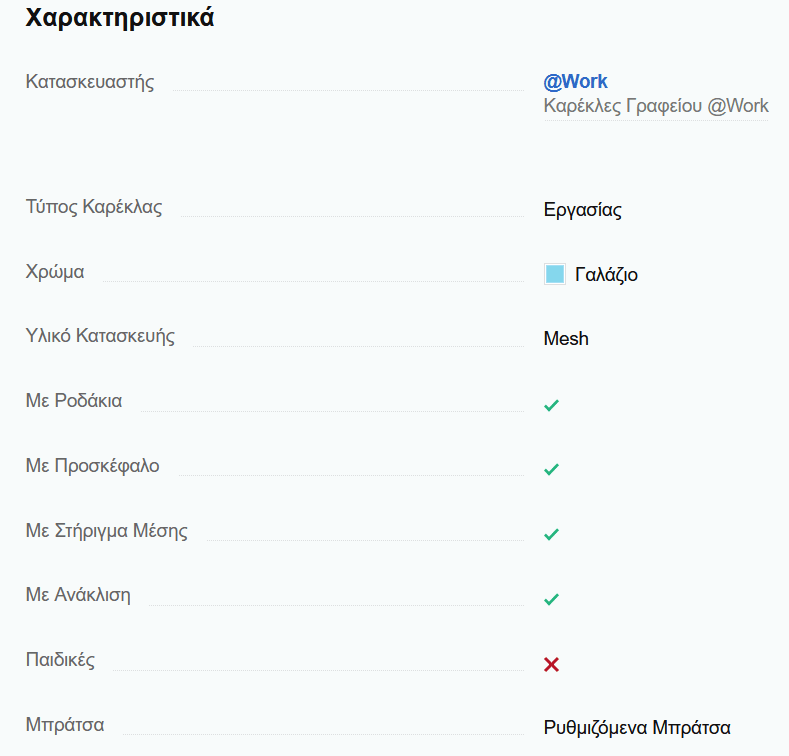The height and width of the screenshot is (756, 789).
Task: Select the Mesh material value
Action: pyautogui.click(x=566, y=339)
